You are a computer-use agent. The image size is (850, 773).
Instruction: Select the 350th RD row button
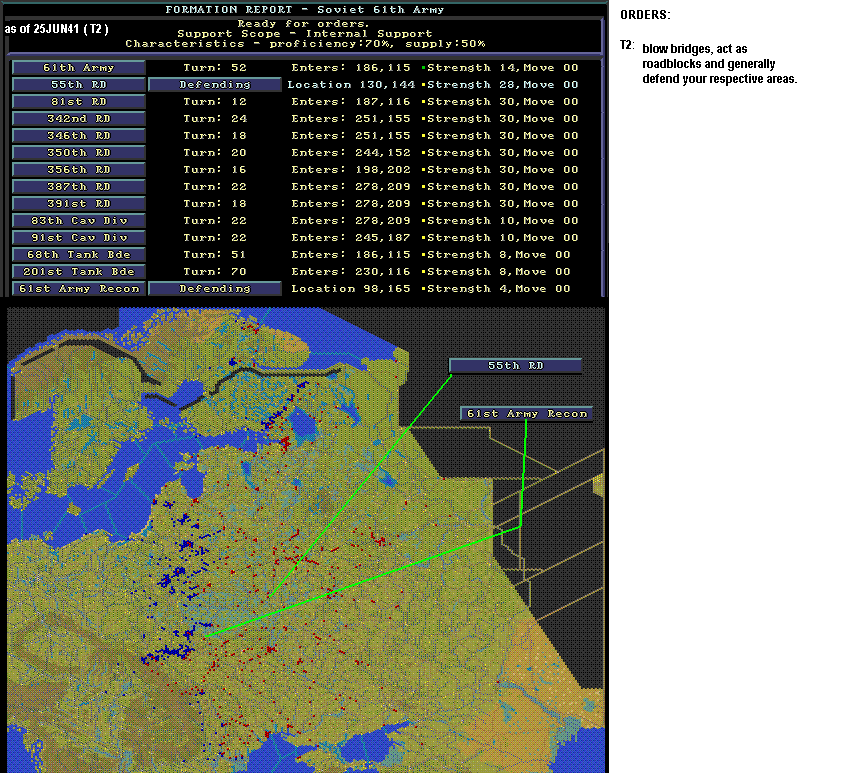(79, 153)
